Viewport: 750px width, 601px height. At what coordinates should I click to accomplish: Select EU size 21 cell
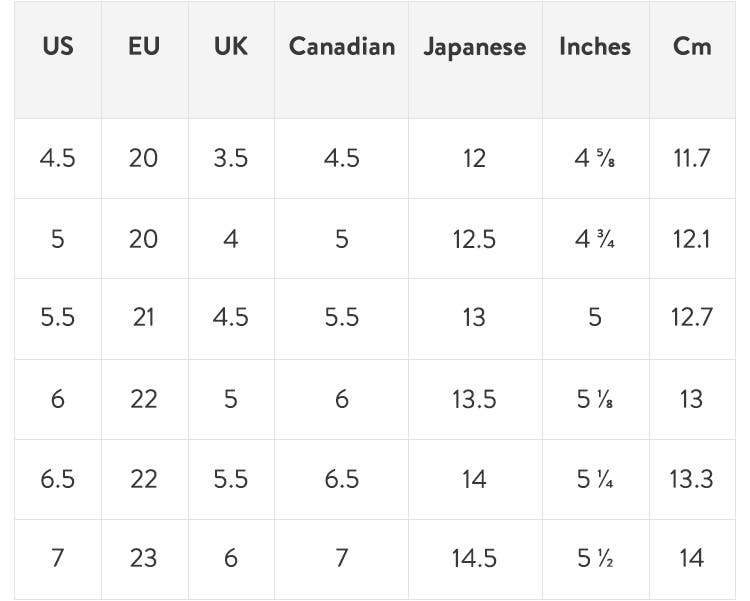[144, 318]
